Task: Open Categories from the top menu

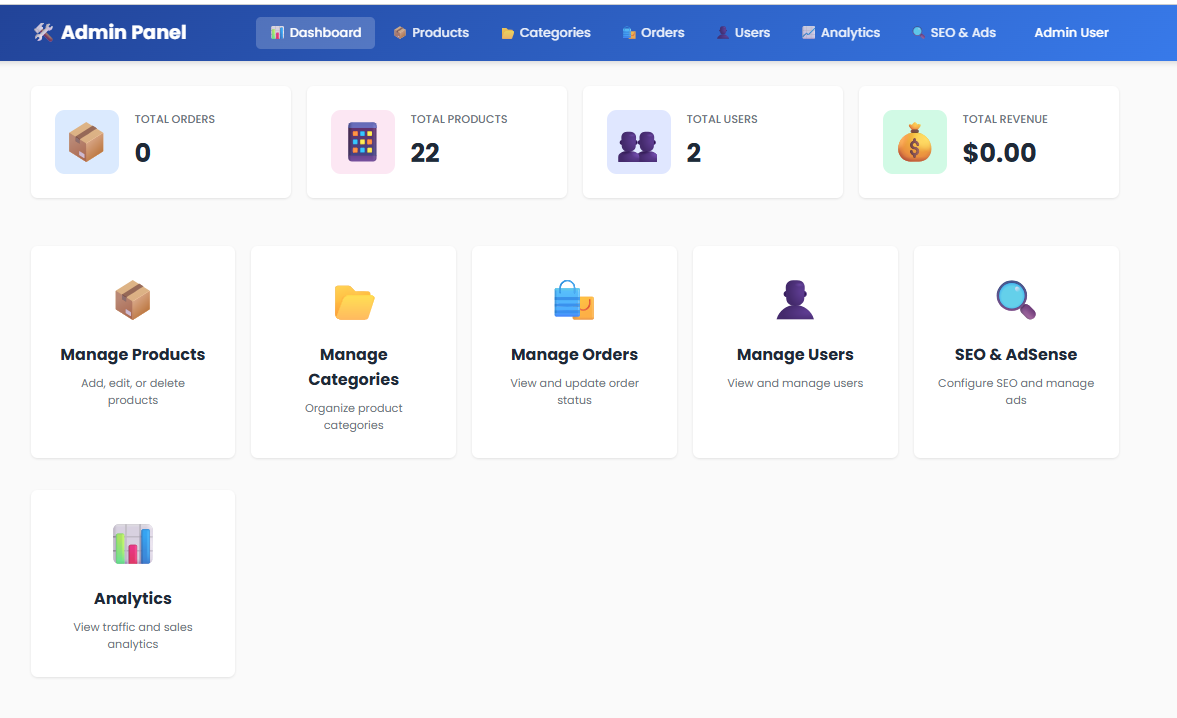Action: click(546, 33)
